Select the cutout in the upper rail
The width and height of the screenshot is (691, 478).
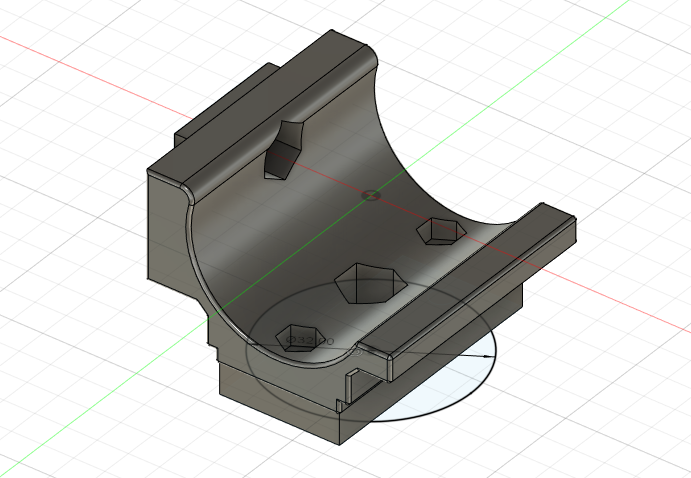283,150
